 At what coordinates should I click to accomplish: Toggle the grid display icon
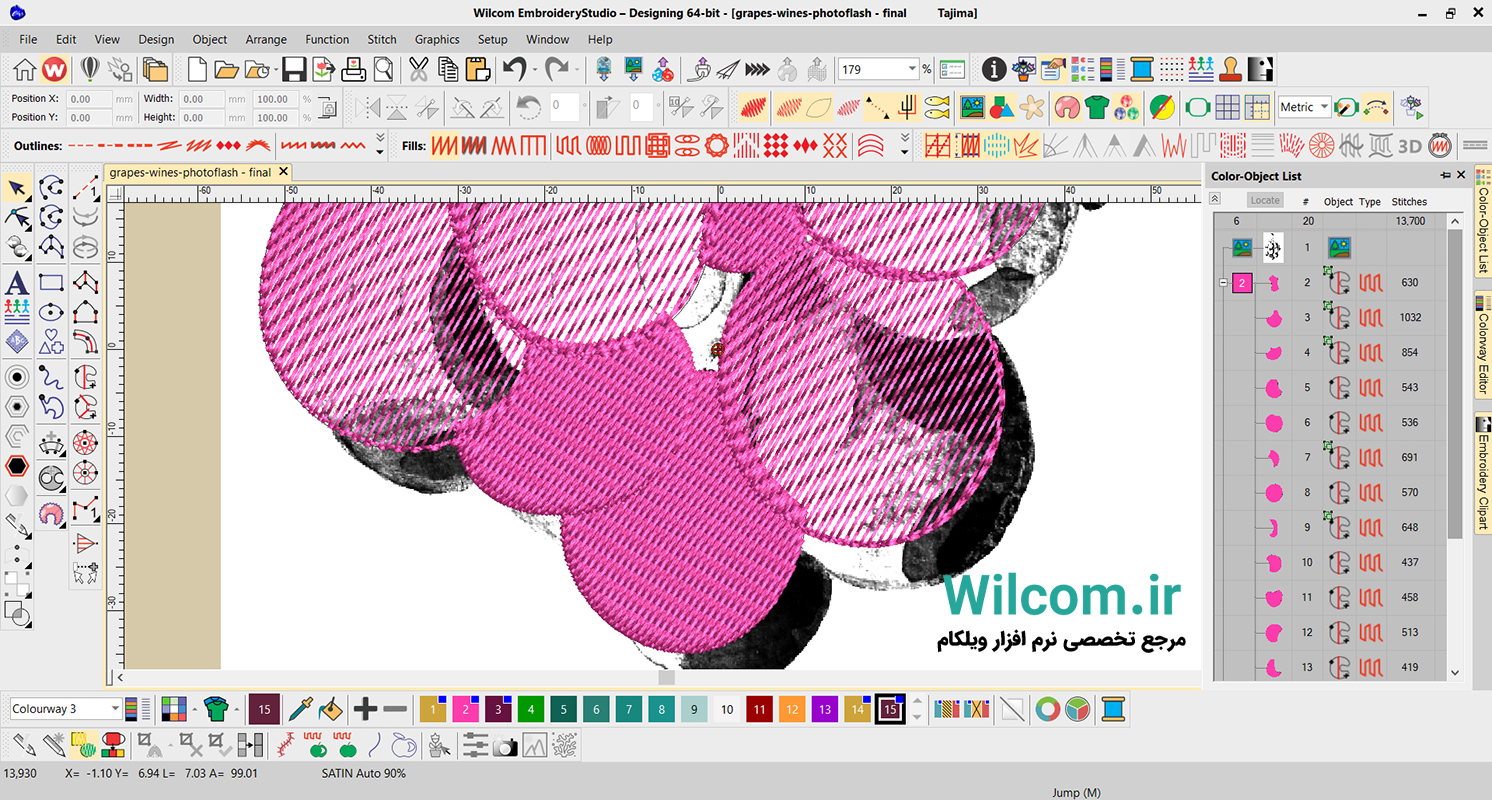coord(1227,107)
